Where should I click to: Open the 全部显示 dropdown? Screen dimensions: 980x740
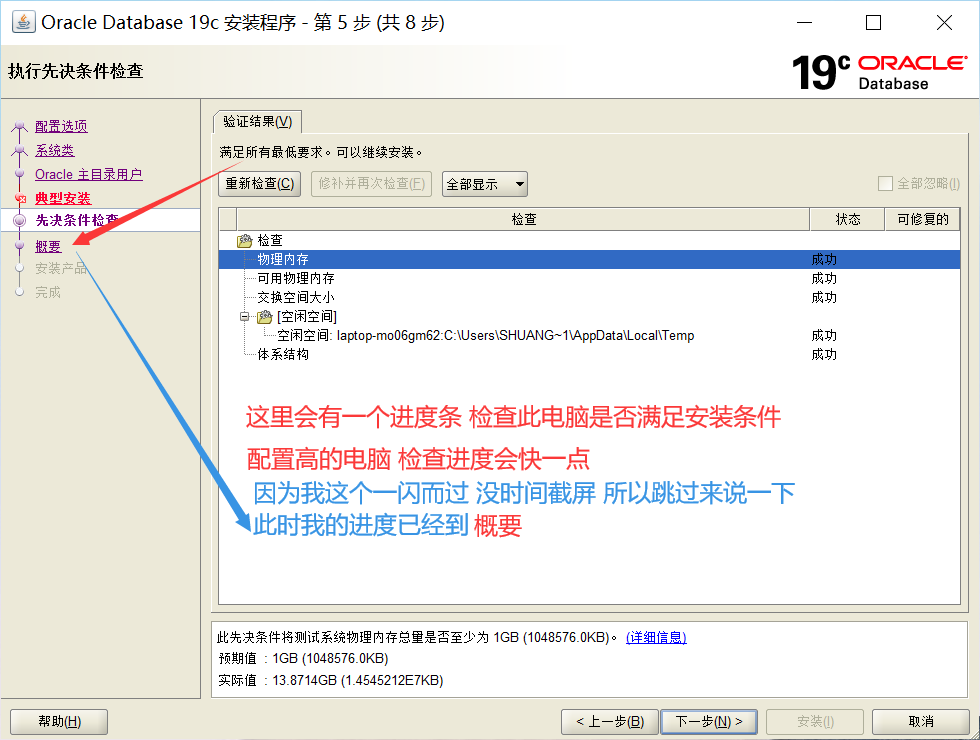coord(484,183)
